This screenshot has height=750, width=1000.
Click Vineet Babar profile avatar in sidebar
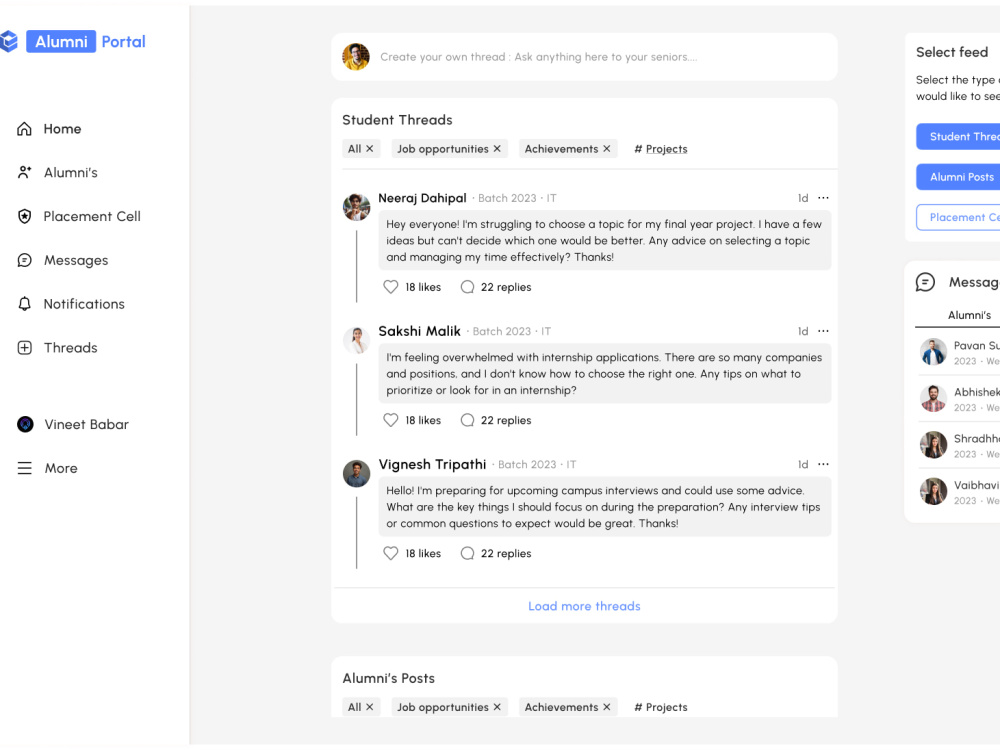coord(25,424)
